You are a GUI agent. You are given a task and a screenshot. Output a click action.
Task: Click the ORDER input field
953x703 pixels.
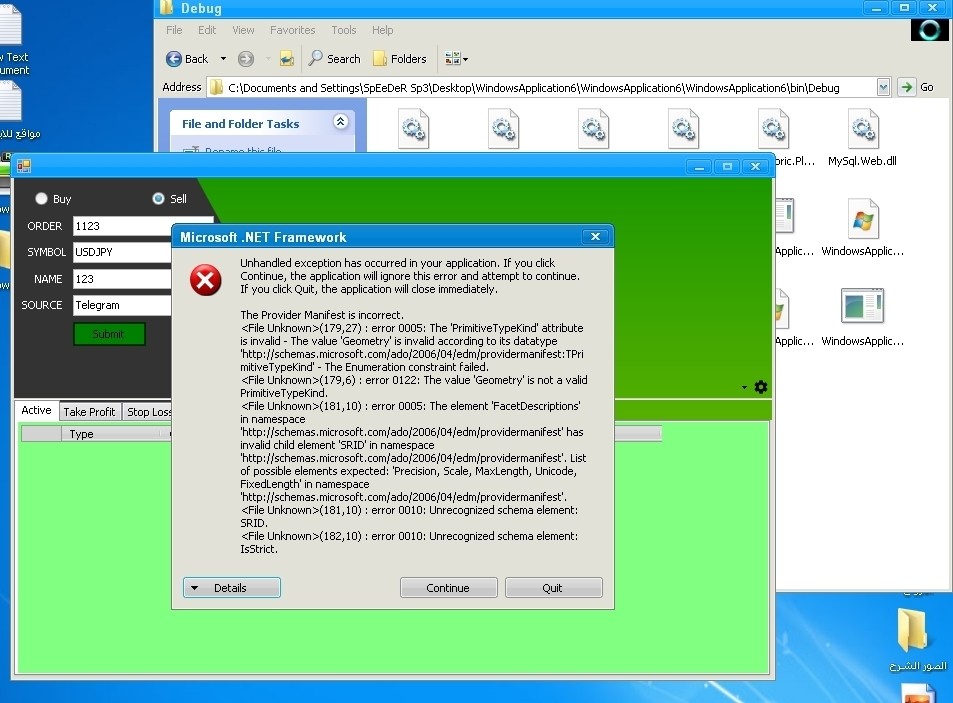click(x=142, y=226)
